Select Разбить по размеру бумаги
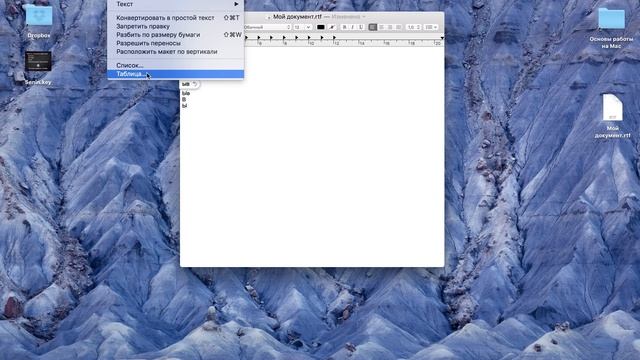Screen dimensions: 640x360 click(x=176, y=35)
